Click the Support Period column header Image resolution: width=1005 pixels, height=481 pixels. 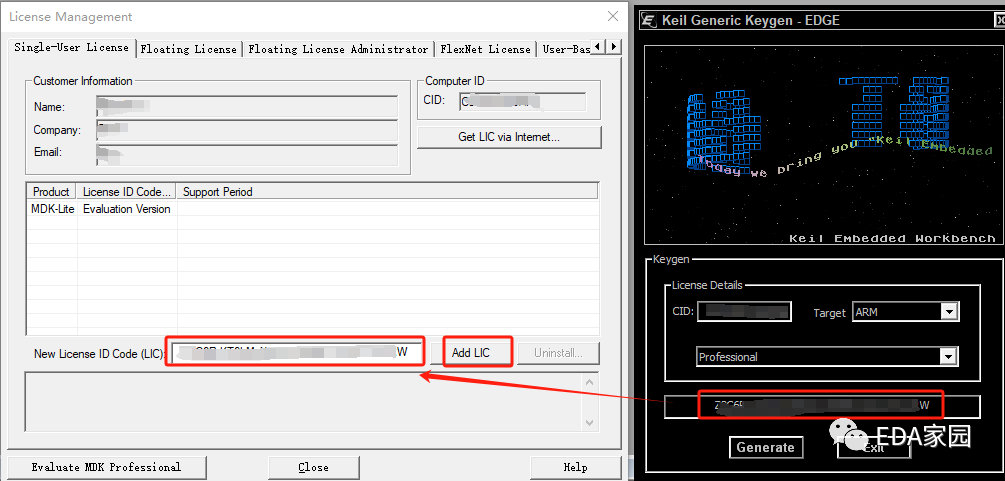click(387, 192)
